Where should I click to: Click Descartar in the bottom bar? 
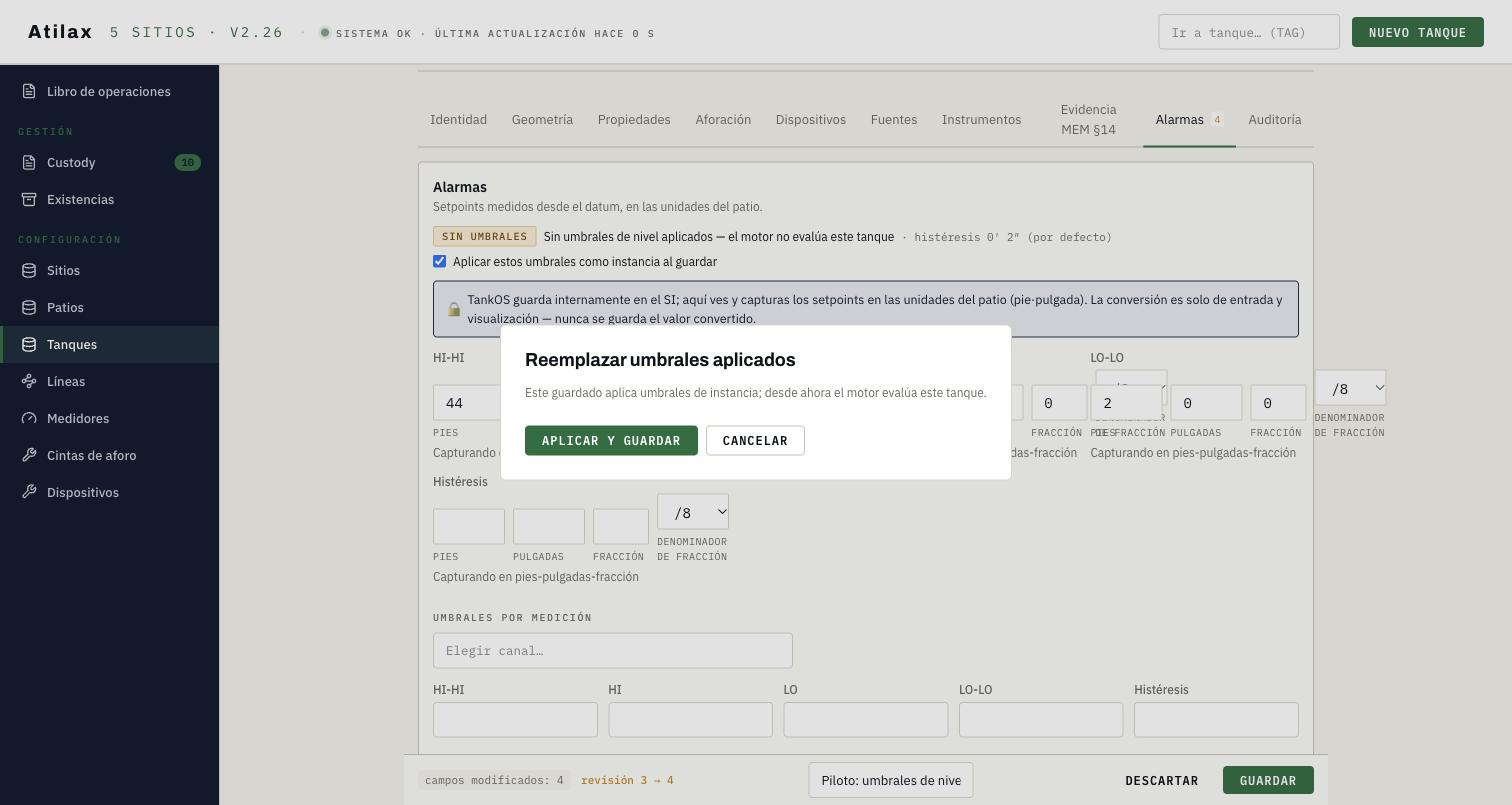1161,780
